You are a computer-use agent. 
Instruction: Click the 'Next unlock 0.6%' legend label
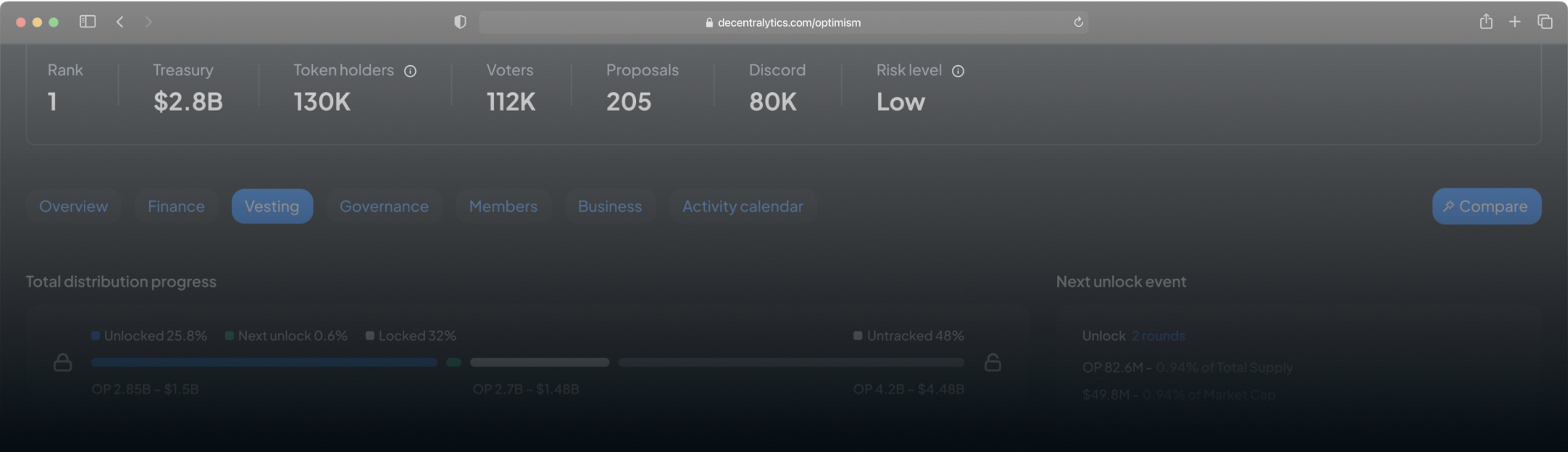click(x=286, y=336)
